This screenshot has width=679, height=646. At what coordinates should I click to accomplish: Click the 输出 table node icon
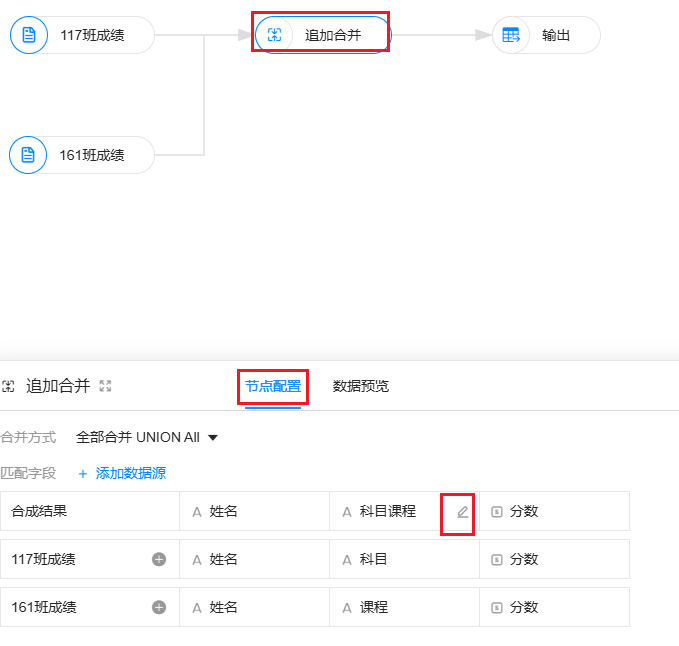(512, 35)
